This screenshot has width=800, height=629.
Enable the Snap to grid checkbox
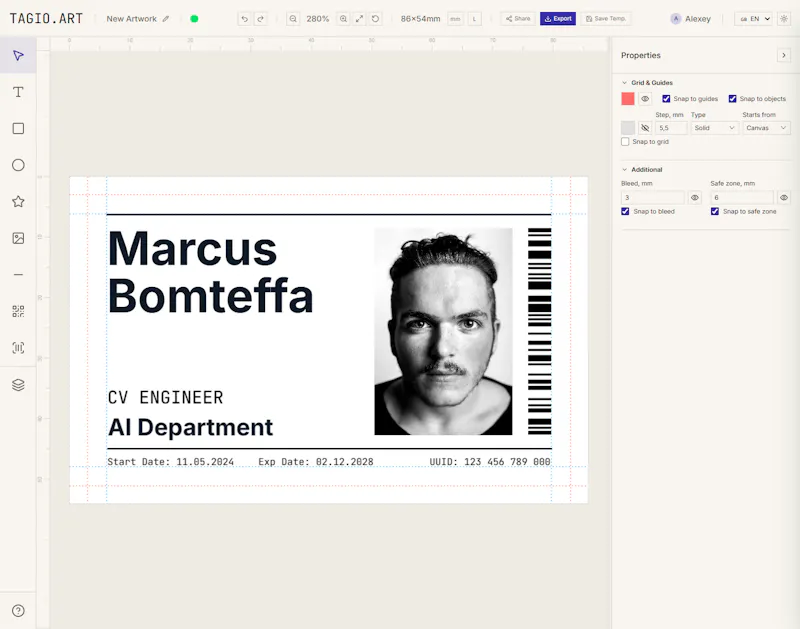[625, 142]
